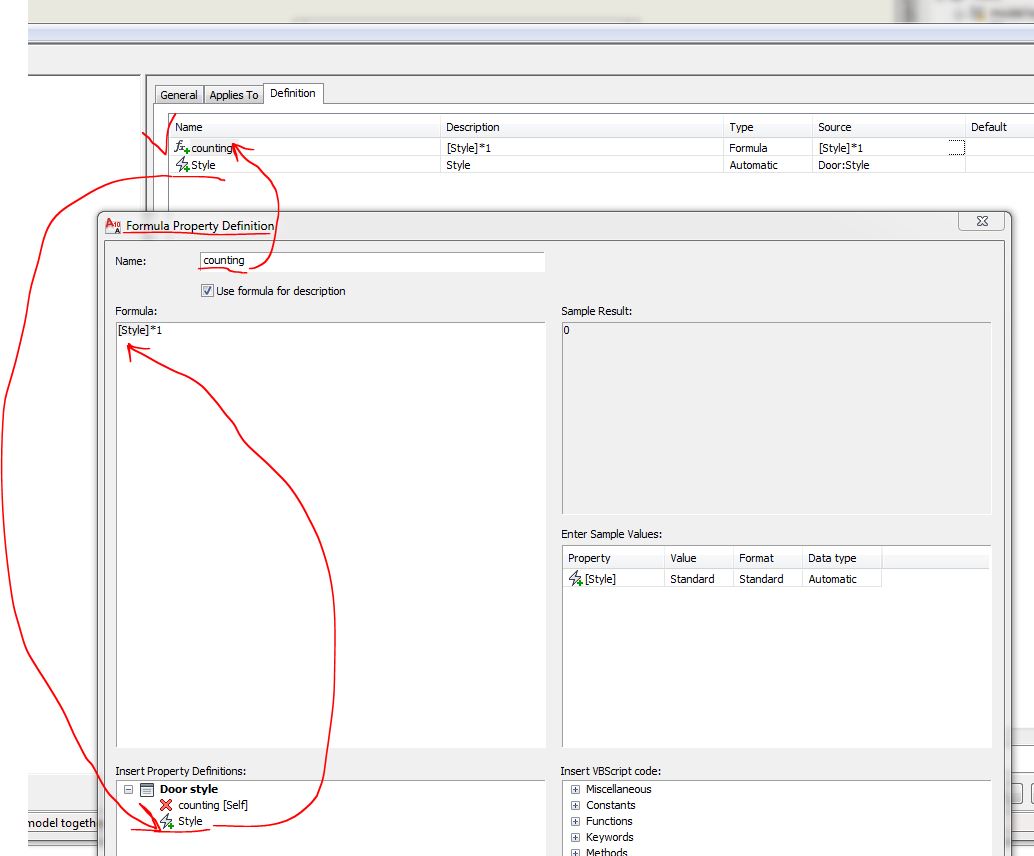1034x856 pixels.
Task: Select the Door style sheet icon
Action: click(145, 789)
